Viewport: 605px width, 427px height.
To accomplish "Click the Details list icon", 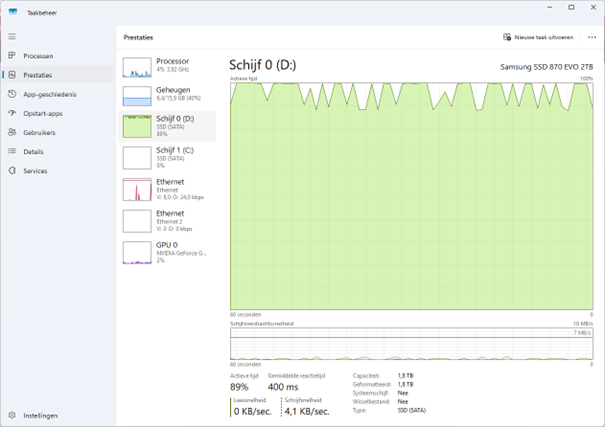I will [12, 151].
